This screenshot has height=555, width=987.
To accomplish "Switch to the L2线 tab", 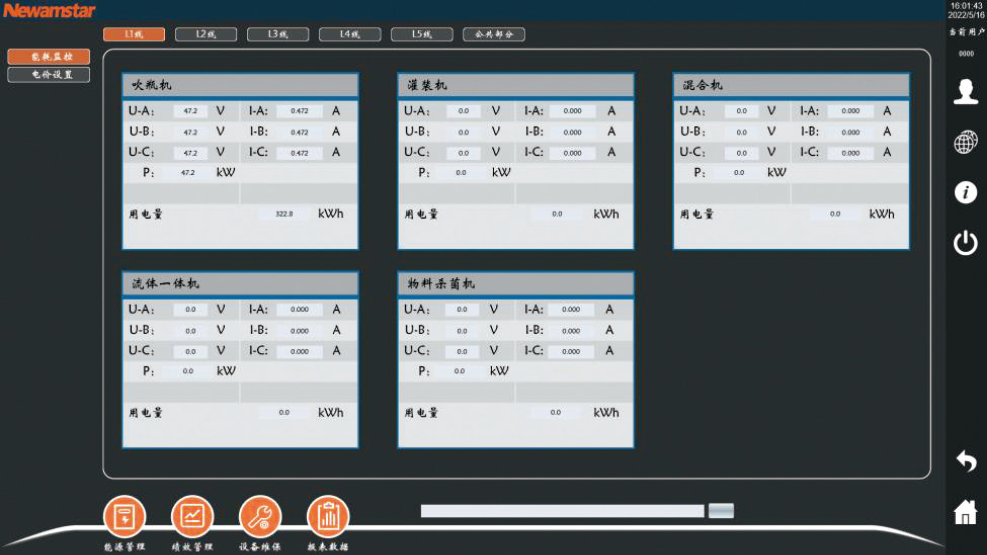I will coord(206,34).
